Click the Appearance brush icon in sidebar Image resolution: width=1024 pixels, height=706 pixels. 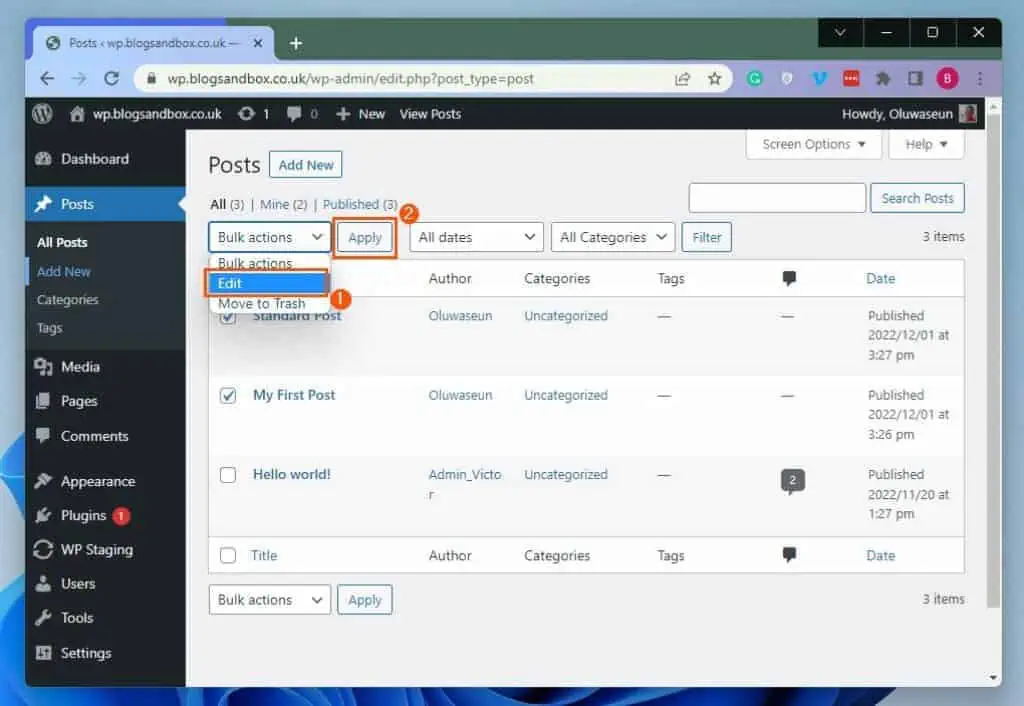click(43, 481)
